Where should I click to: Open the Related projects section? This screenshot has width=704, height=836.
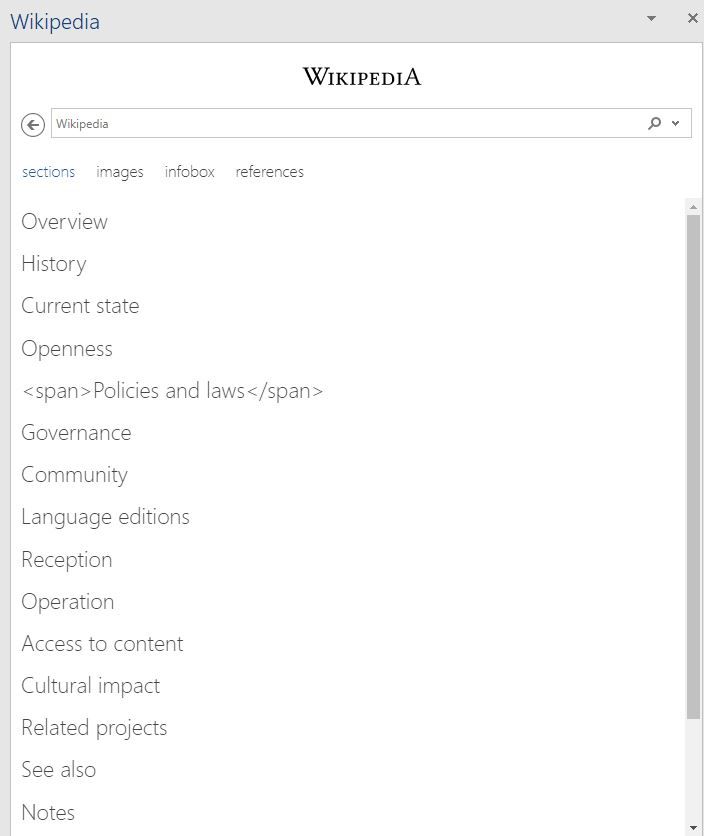pos(94,729)
